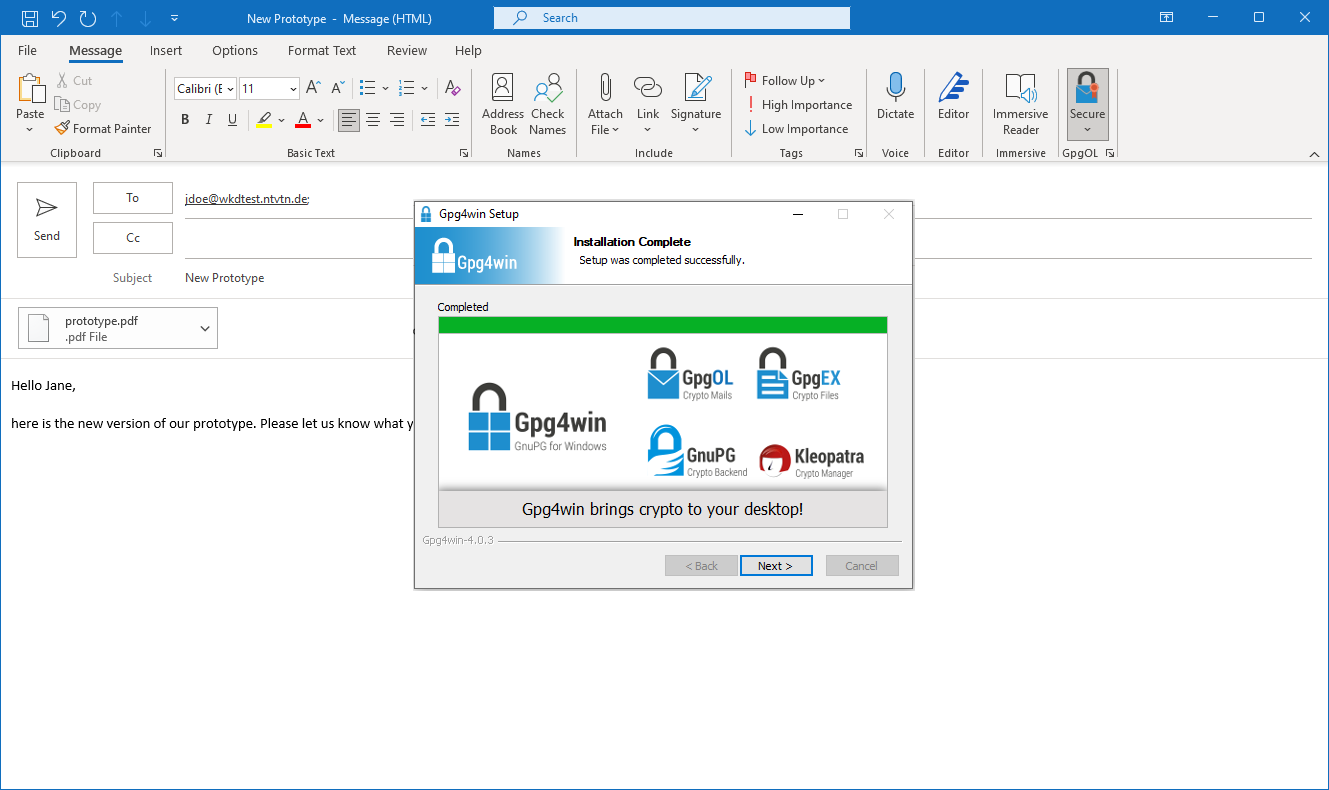Click the Redo icon in title bar
Screen dimensions: 1329x790
point(88,18)
